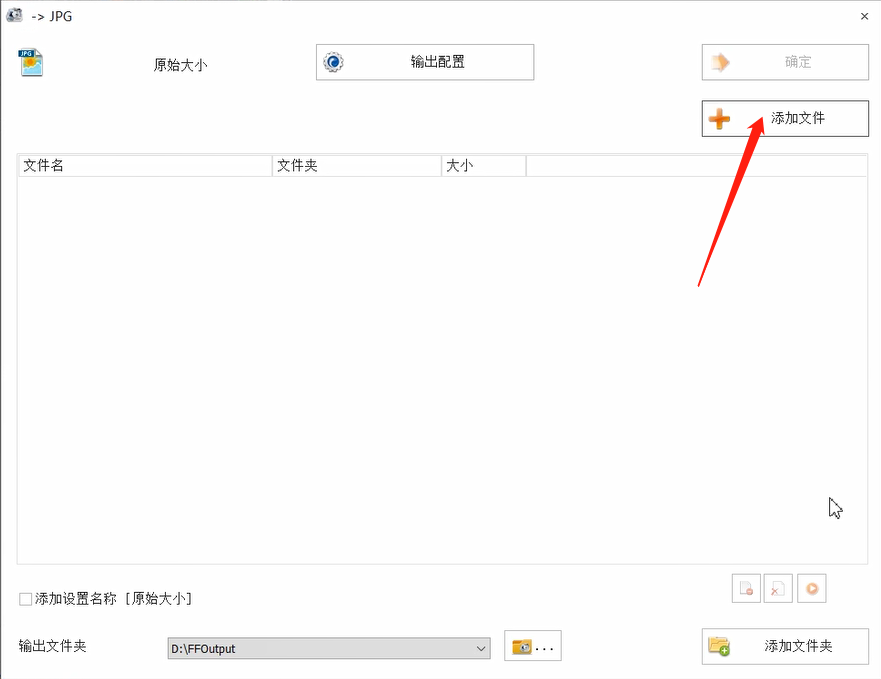
Task: Open the output folder dropdown list
Action: tap(479, 648)
